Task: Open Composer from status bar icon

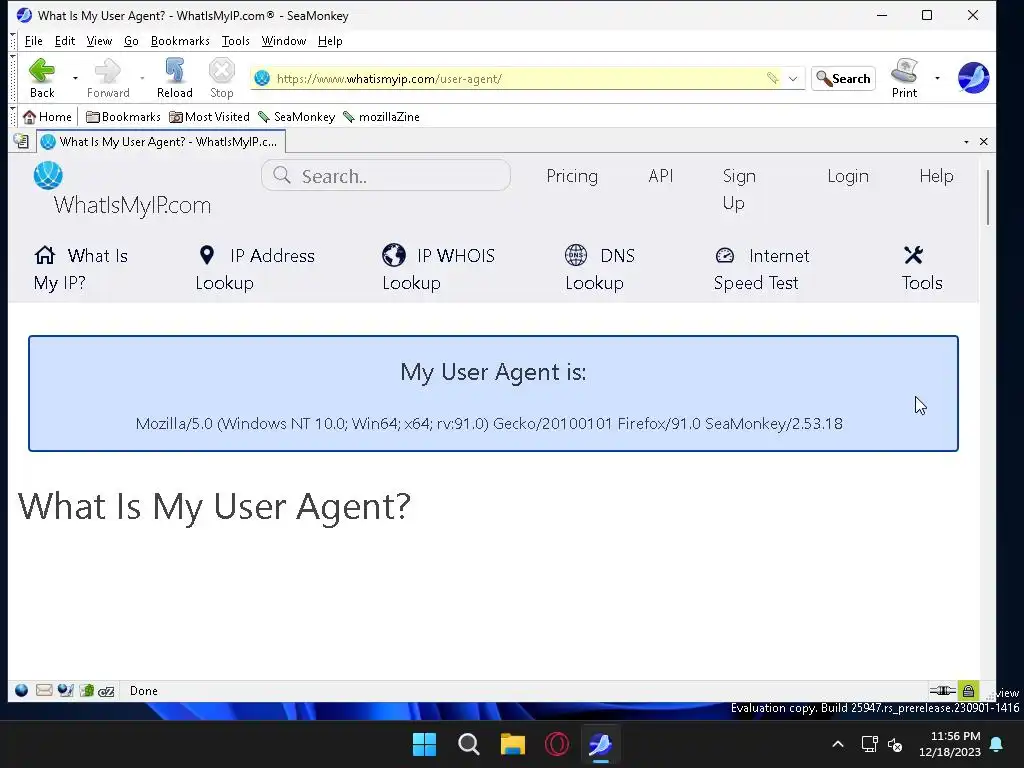Action: point(65,690)
